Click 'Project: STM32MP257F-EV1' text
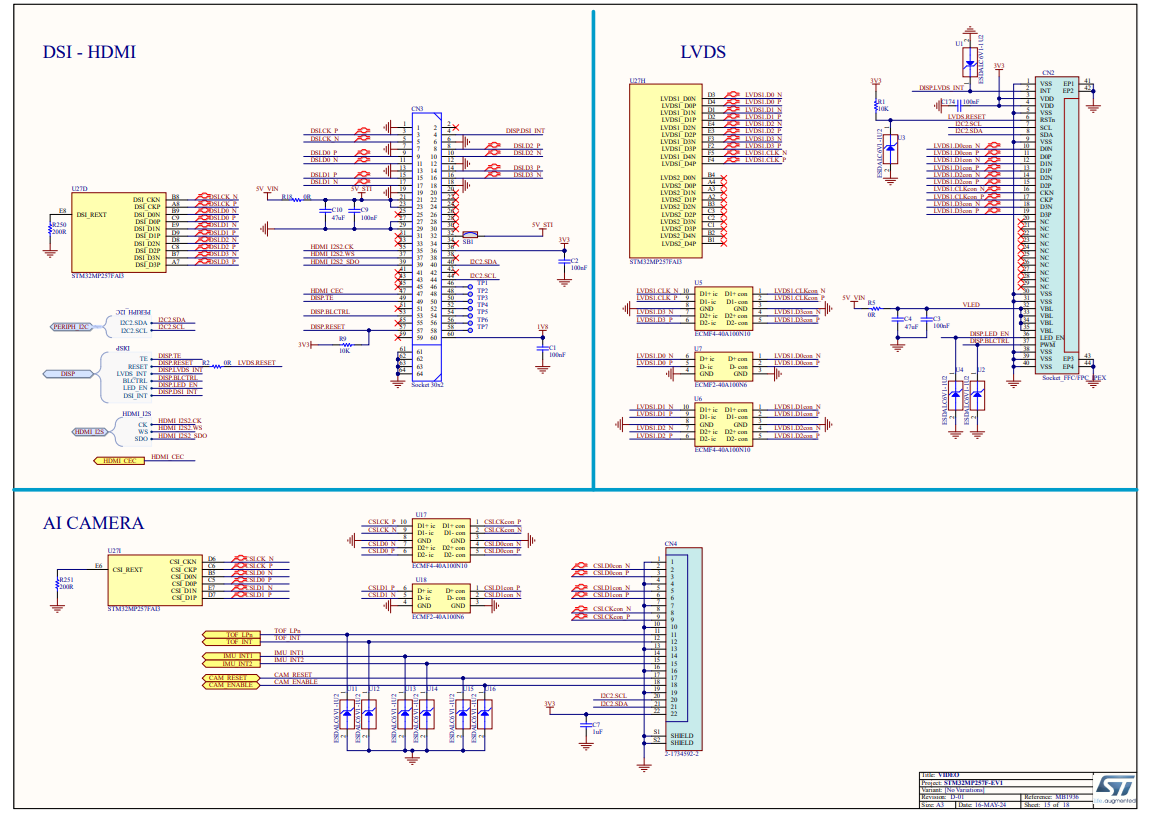This screenshot has width=1150, height=815. click(962, 783)
